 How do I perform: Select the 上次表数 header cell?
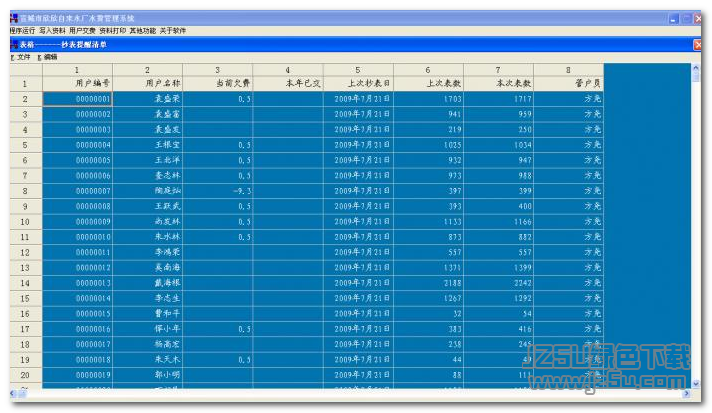coord(429,84)
